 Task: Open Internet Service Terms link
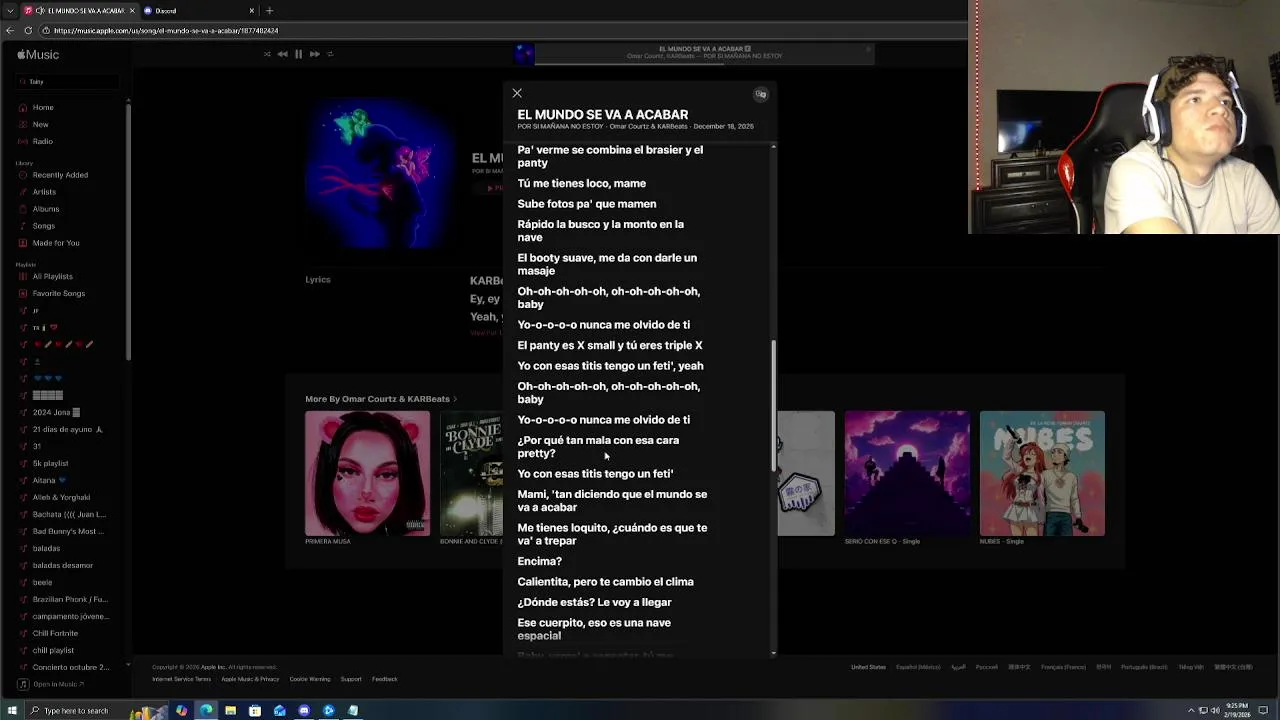tap(181, 679)
